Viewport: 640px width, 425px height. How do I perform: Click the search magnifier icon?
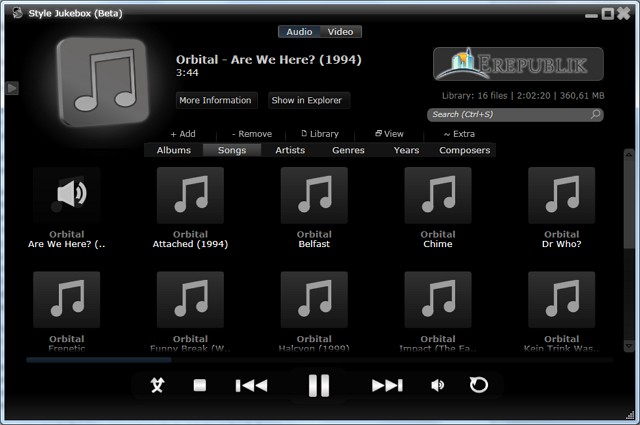[595, 114]
